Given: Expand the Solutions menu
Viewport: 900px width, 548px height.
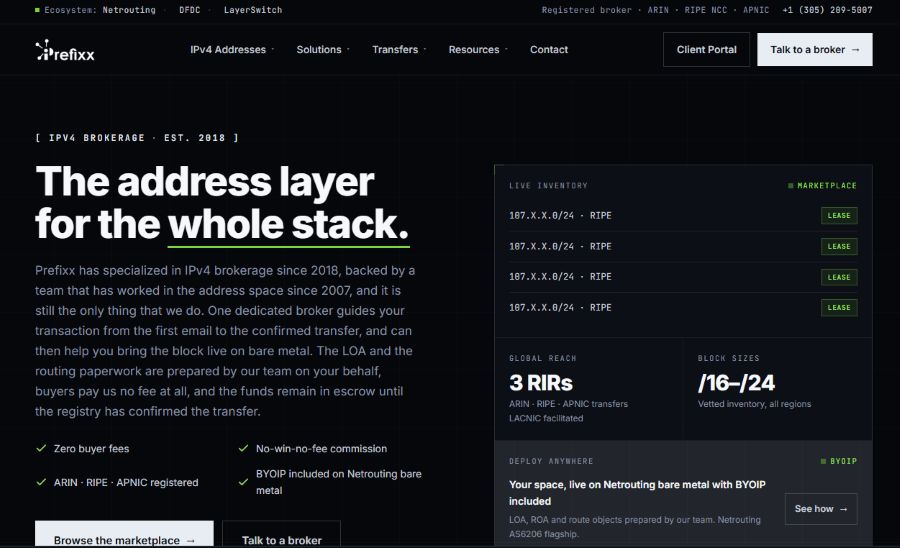Looking at the screenshot, I should click(323, 50).
